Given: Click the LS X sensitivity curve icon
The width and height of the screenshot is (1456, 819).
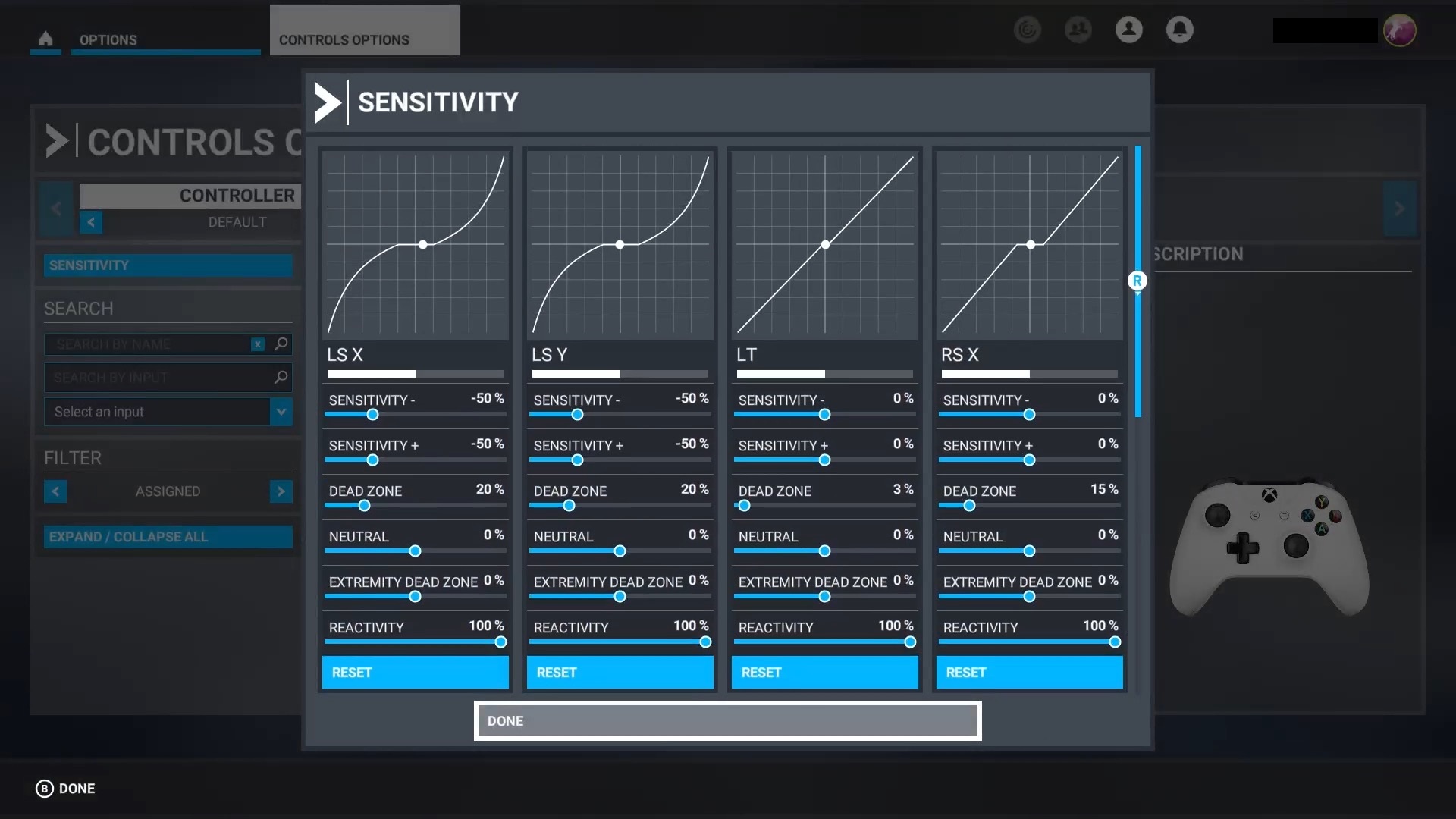Looking at the screenshot, I should click(x=415, y=245).
